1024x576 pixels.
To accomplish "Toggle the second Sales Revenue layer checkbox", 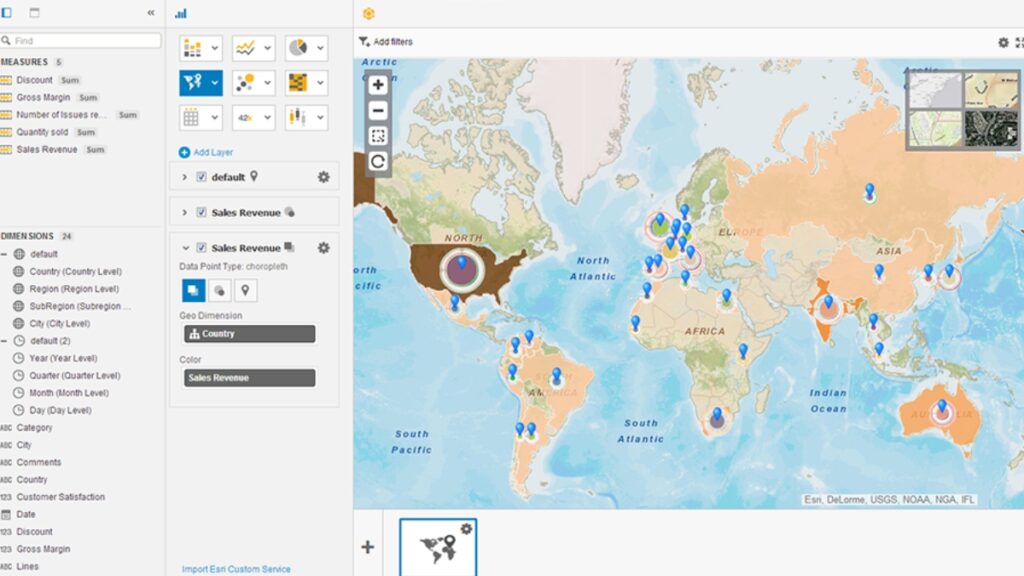I will (x=202, y=212).
